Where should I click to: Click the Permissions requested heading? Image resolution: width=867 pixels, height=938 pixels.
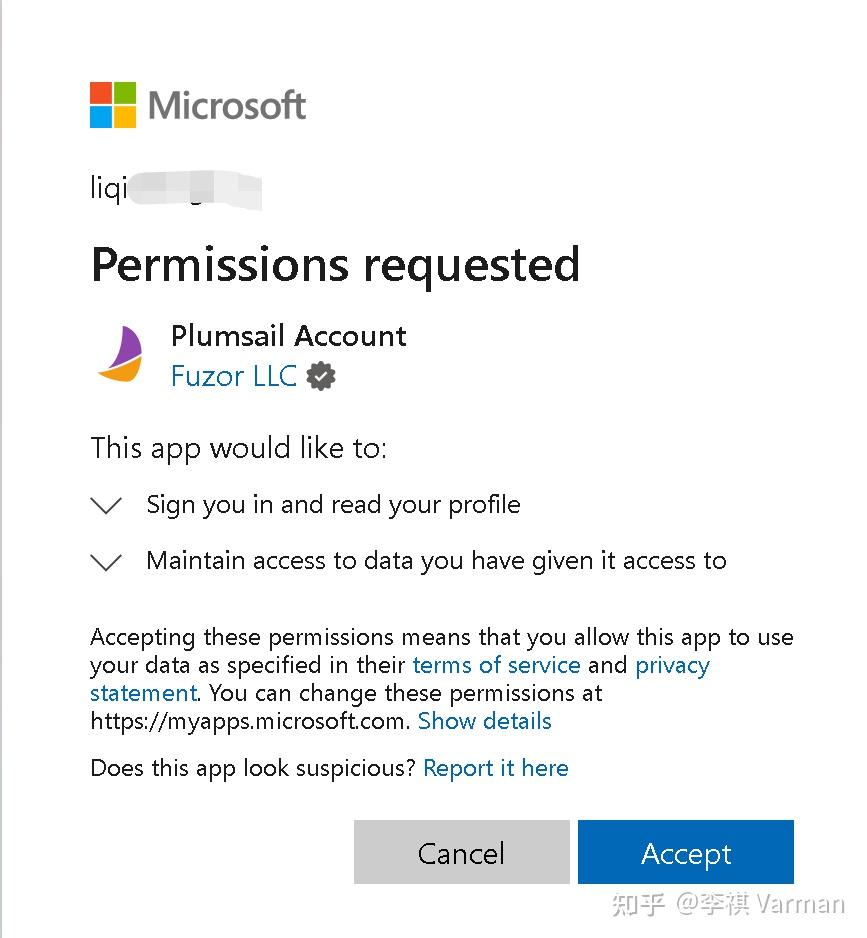(x=335, y=265)
